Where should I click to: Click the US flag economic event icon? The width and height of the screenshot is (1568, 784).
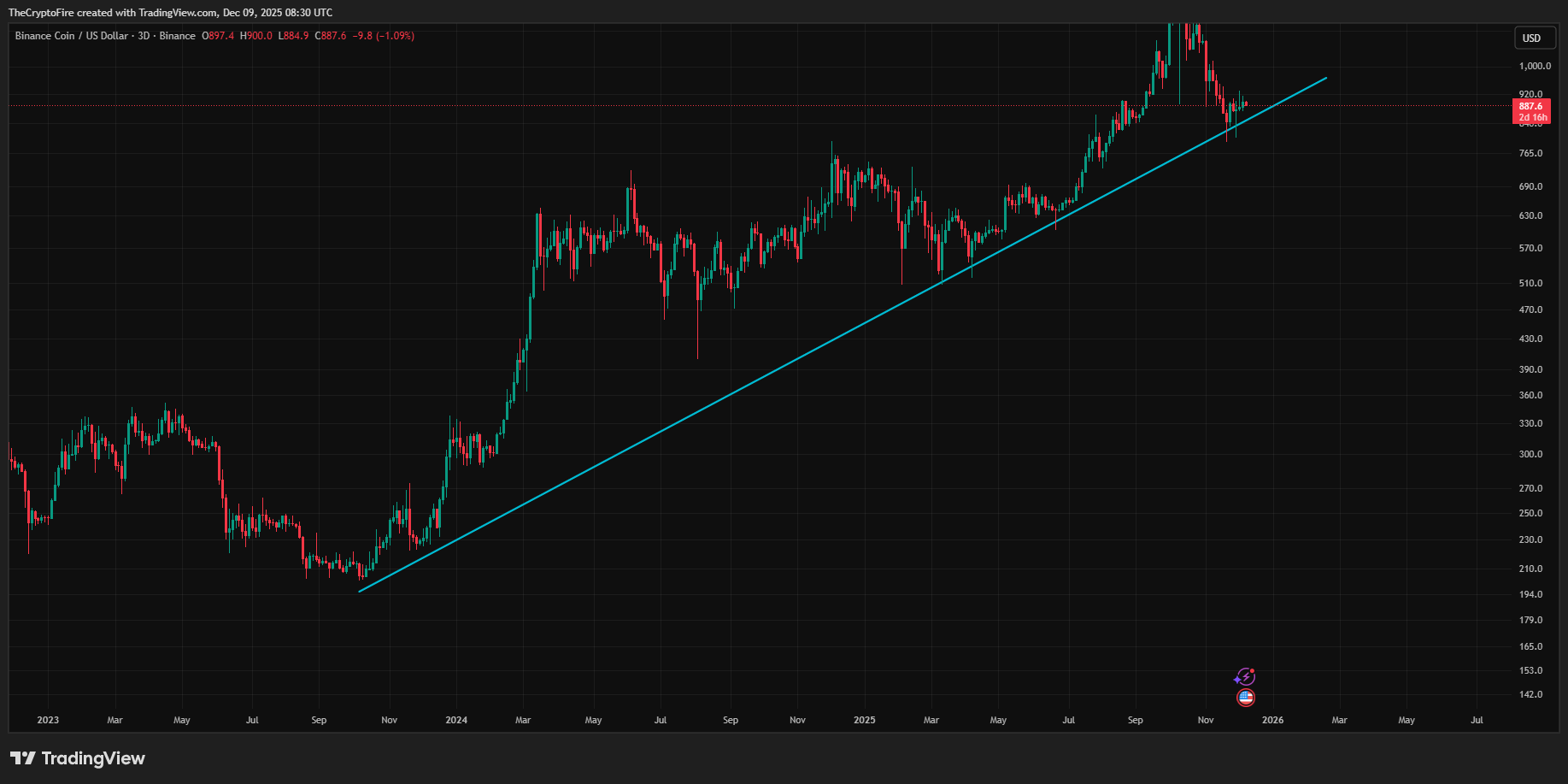pos(1246,698)
